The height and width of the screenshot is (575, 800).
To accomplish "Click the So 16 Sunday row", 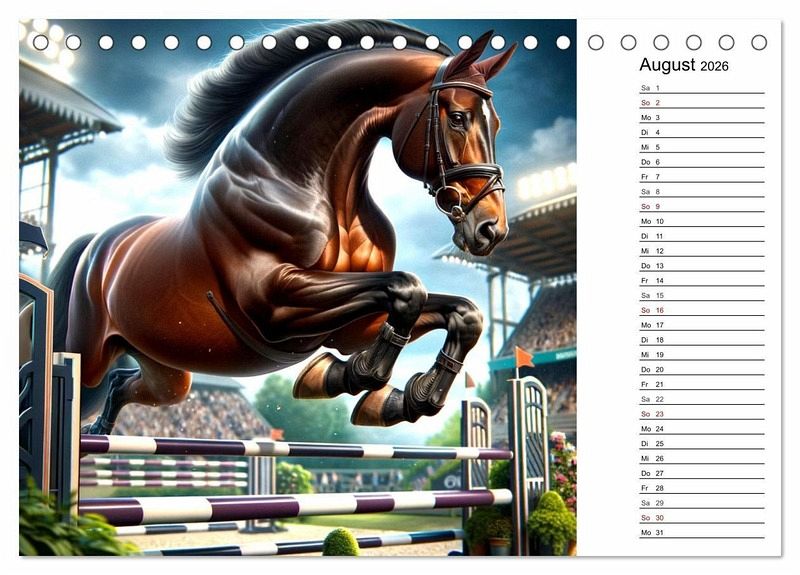I will [x=701, y=310].
